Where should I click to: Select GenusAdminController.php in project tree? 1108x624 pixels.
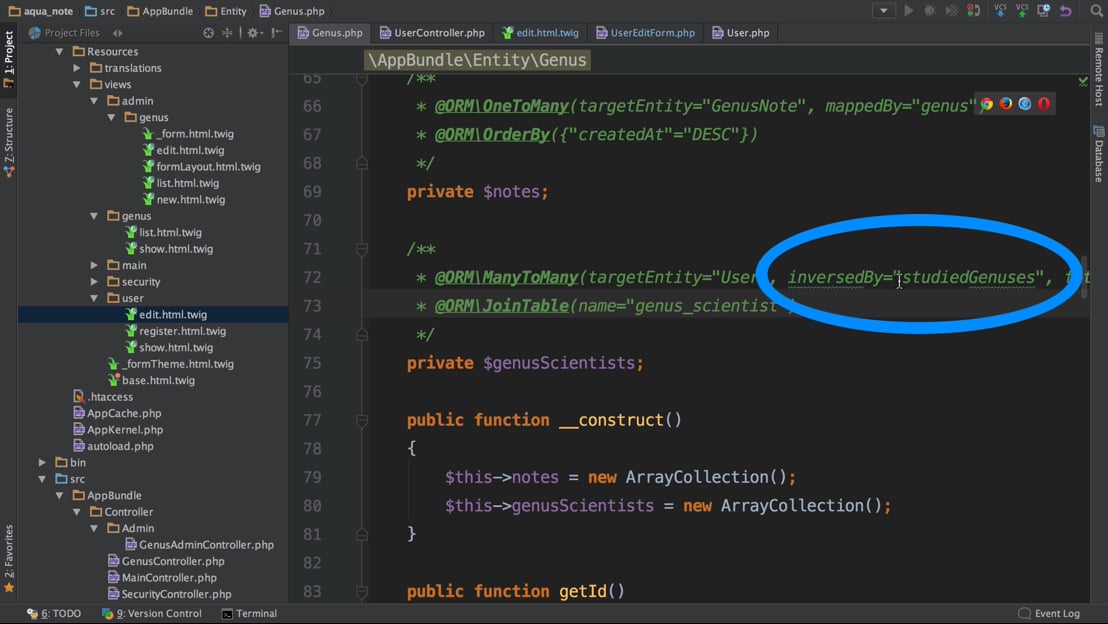coord(206,545)
